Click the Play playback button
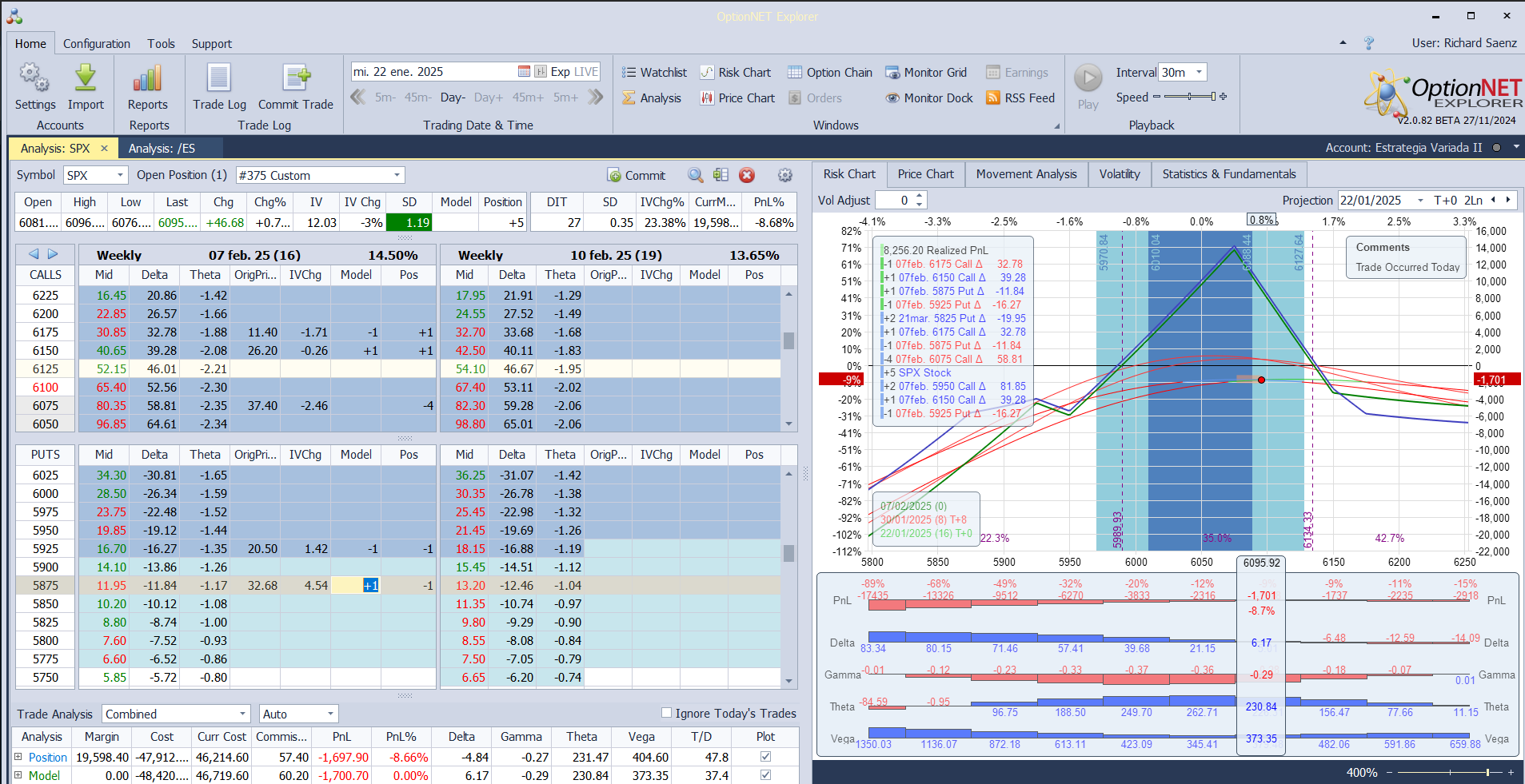The height and width of the screenshot is (784, 1525). click(x=1088, y=78)
